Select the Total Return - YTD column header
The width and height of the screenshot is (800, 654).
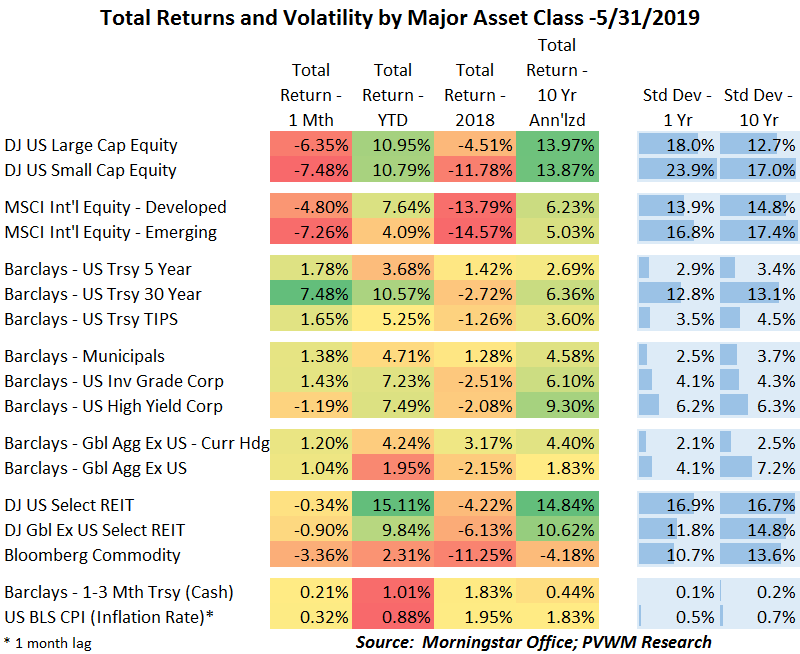click(x=393, y=95)
